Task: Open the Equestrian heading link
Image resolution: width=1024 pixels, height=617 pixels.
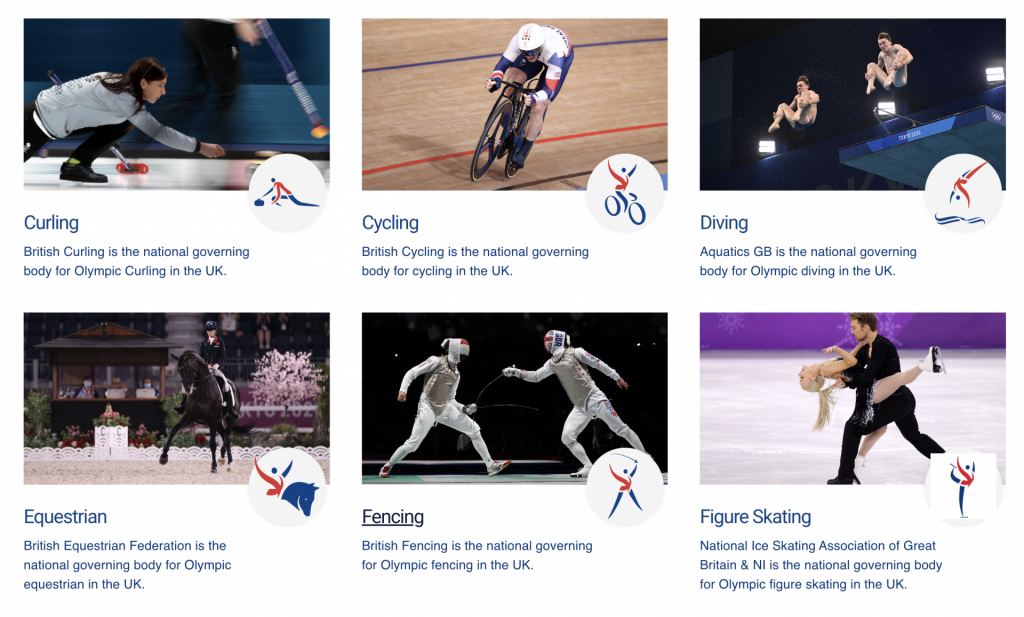Action: (65, 516)
